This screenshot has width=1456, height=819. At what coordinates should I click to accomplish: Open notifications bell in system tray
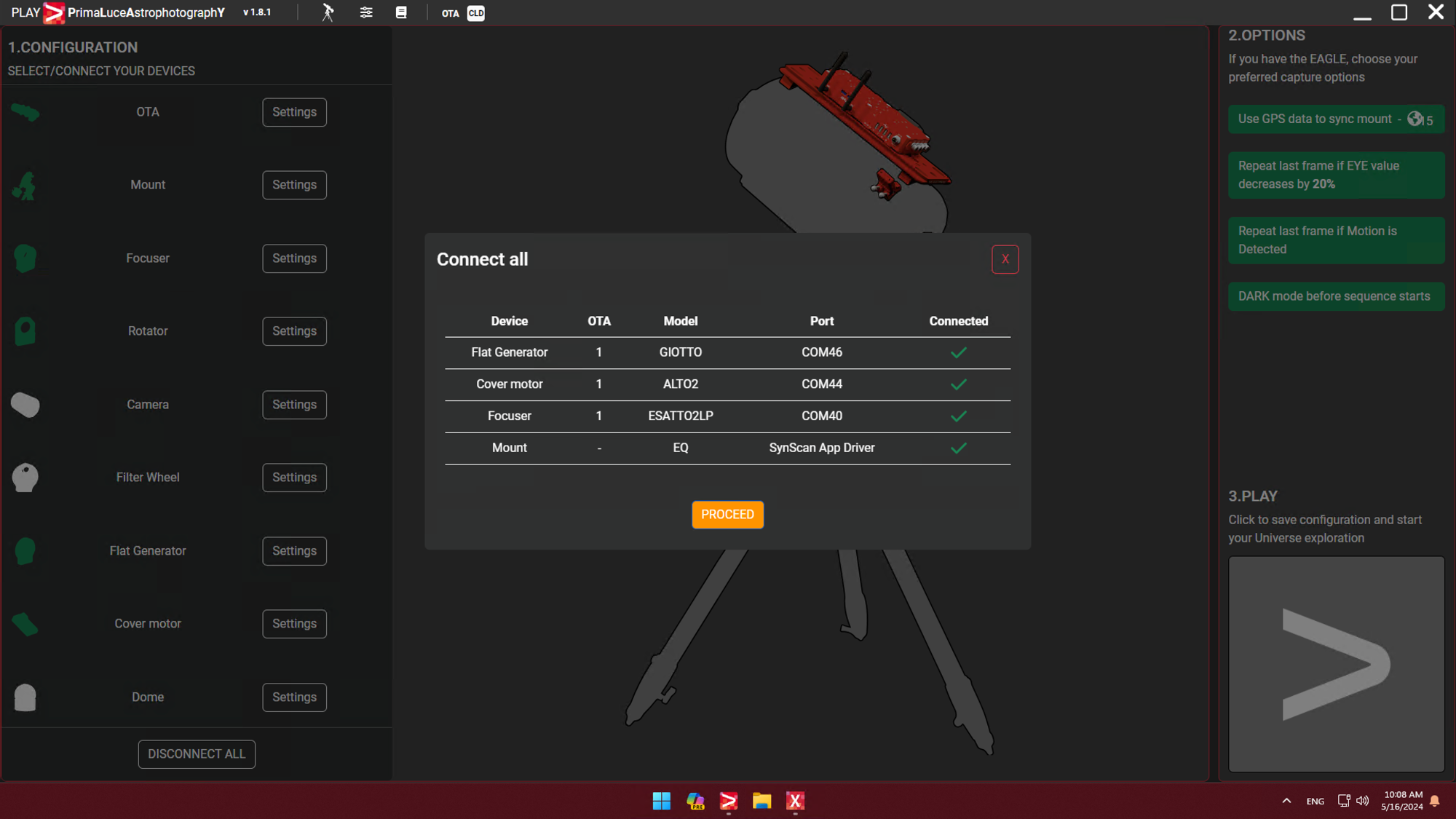click(1434, 801)
